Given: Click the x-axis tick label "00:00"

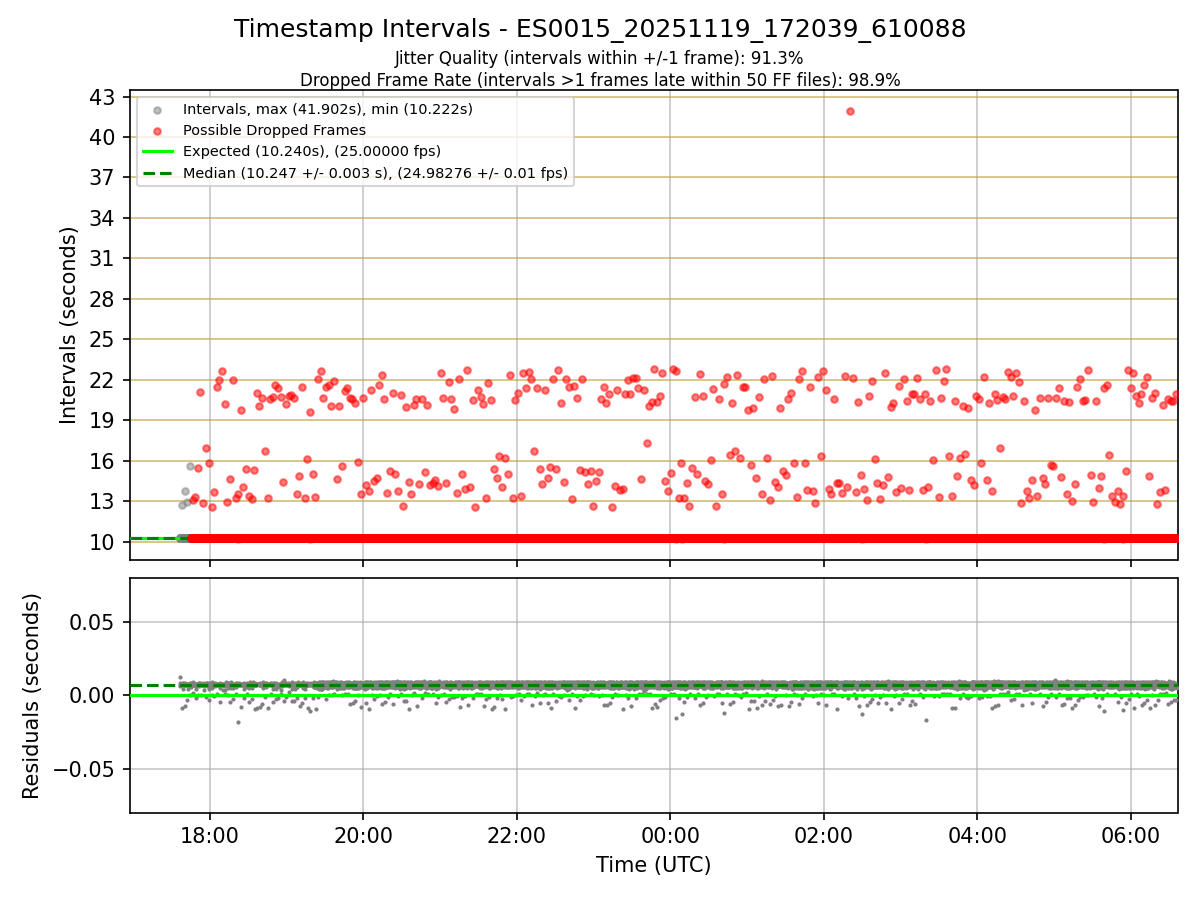Looking at the screenshot, I should (x=670, y=834).
